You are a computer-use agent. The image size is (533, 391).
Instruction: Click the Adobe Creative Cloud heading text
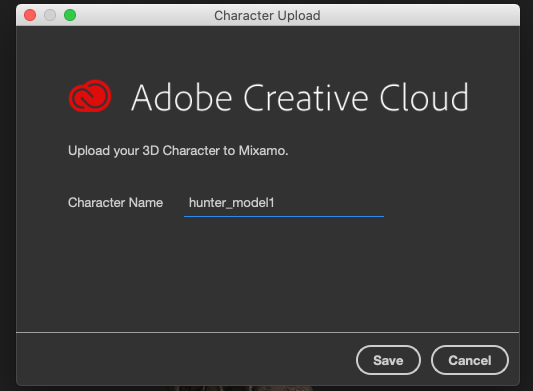tap(300, 98)
